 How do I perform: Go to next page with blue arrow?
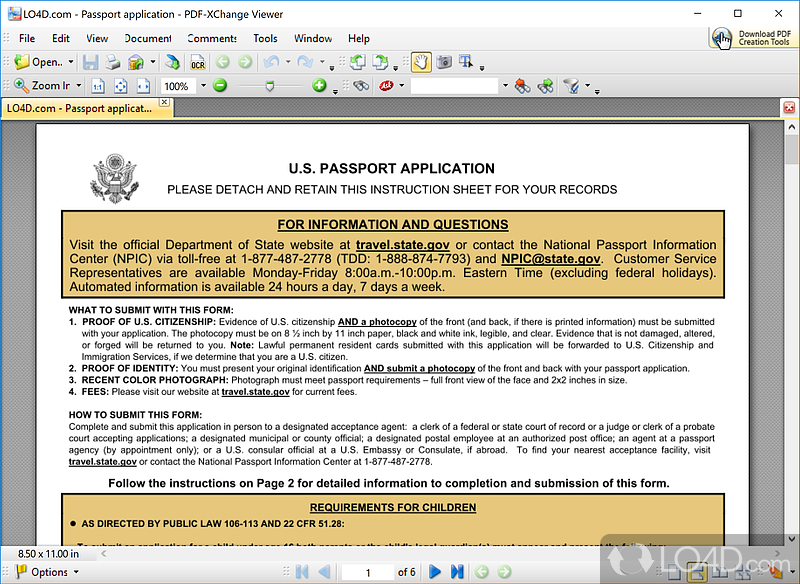(x=435, y=572)
